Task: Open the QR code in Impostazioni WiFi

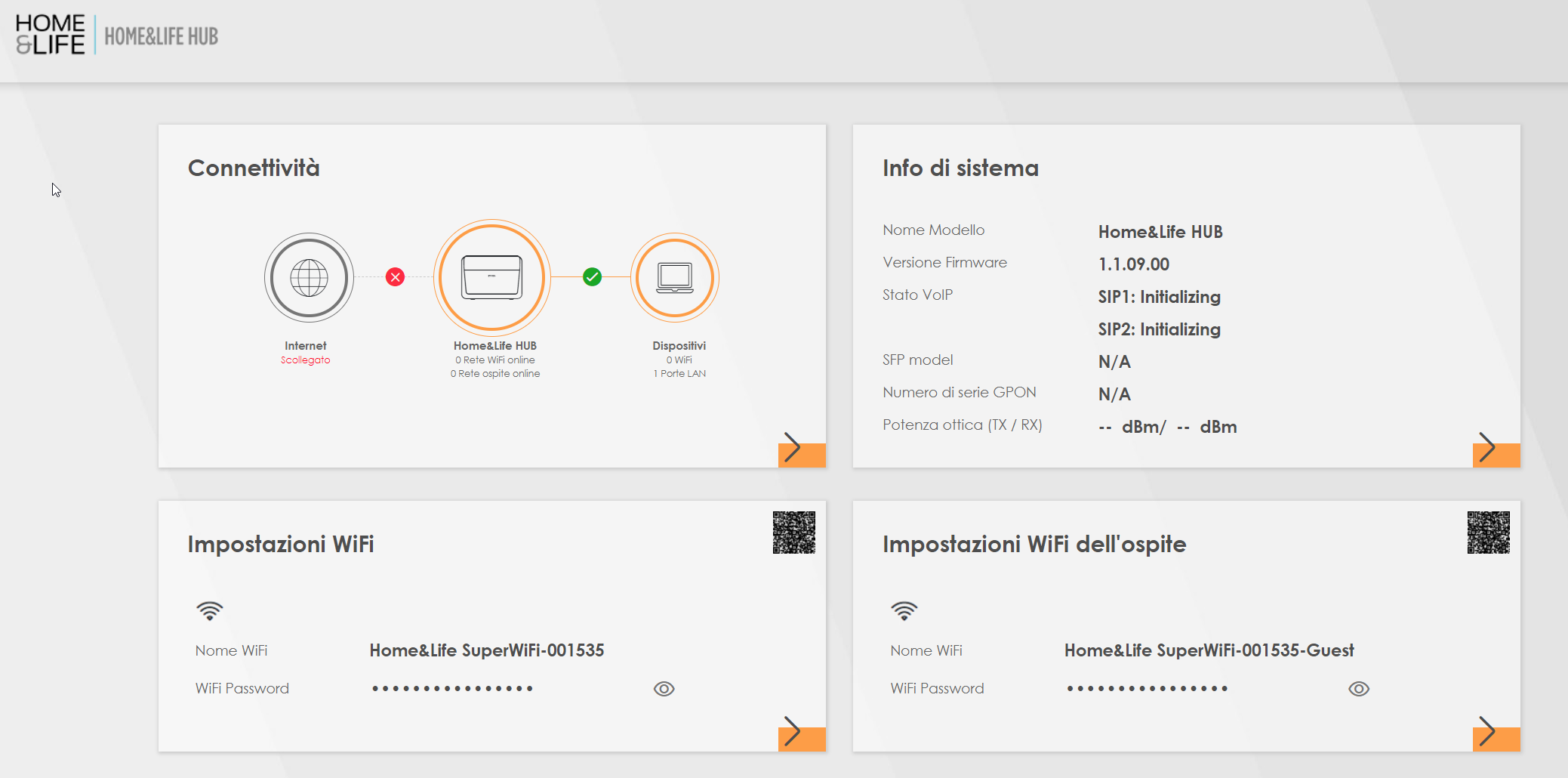Action: pyautogui.click(x=794, y=533)
